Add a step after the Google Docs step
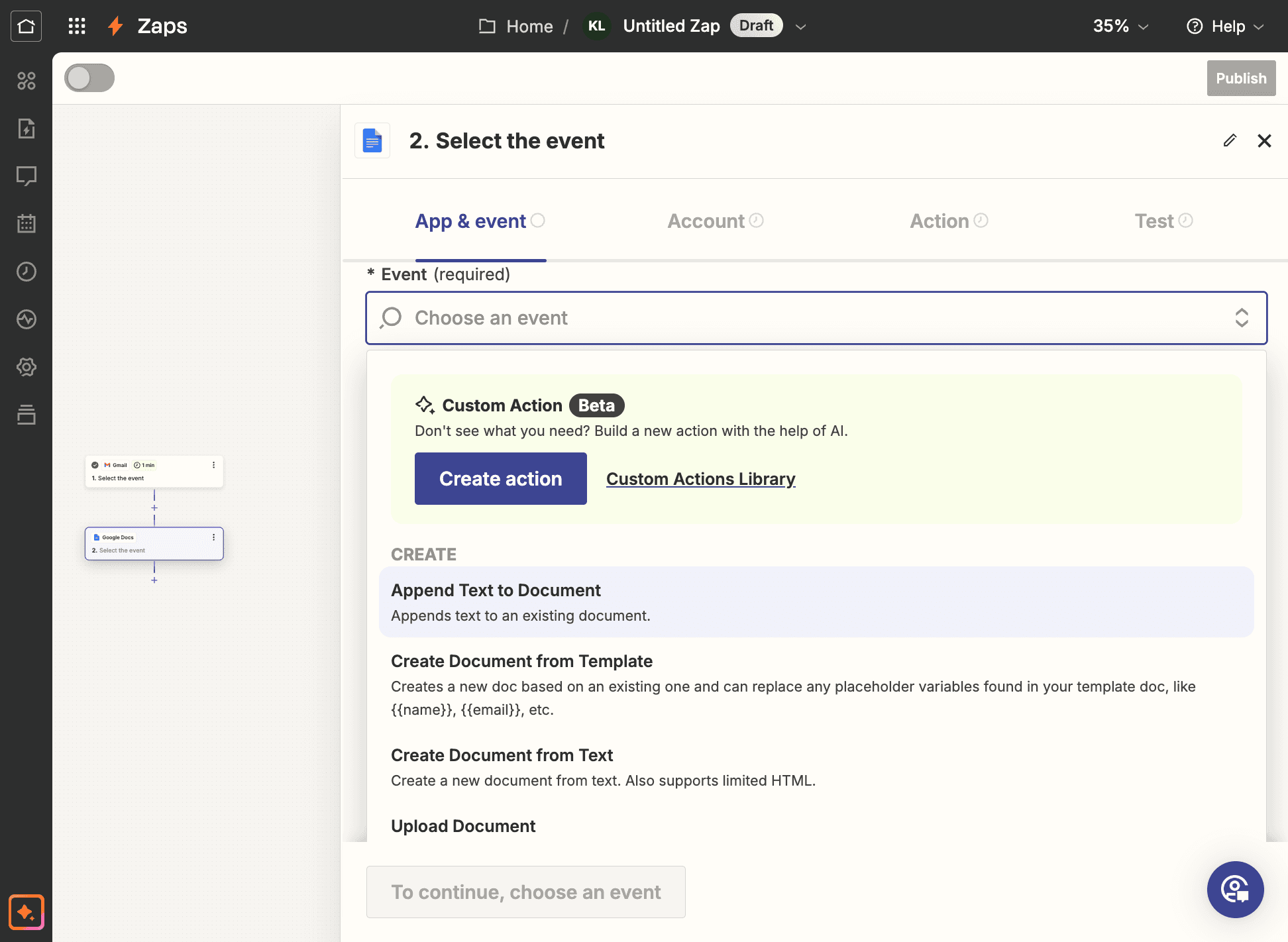Screen dimensions: 1288x942 154,580
